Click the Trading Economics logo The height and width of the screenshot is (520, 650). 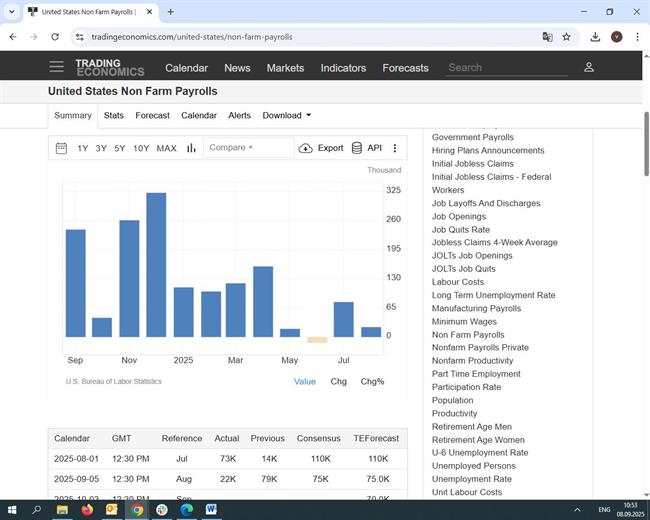click(x=110, y=68)
